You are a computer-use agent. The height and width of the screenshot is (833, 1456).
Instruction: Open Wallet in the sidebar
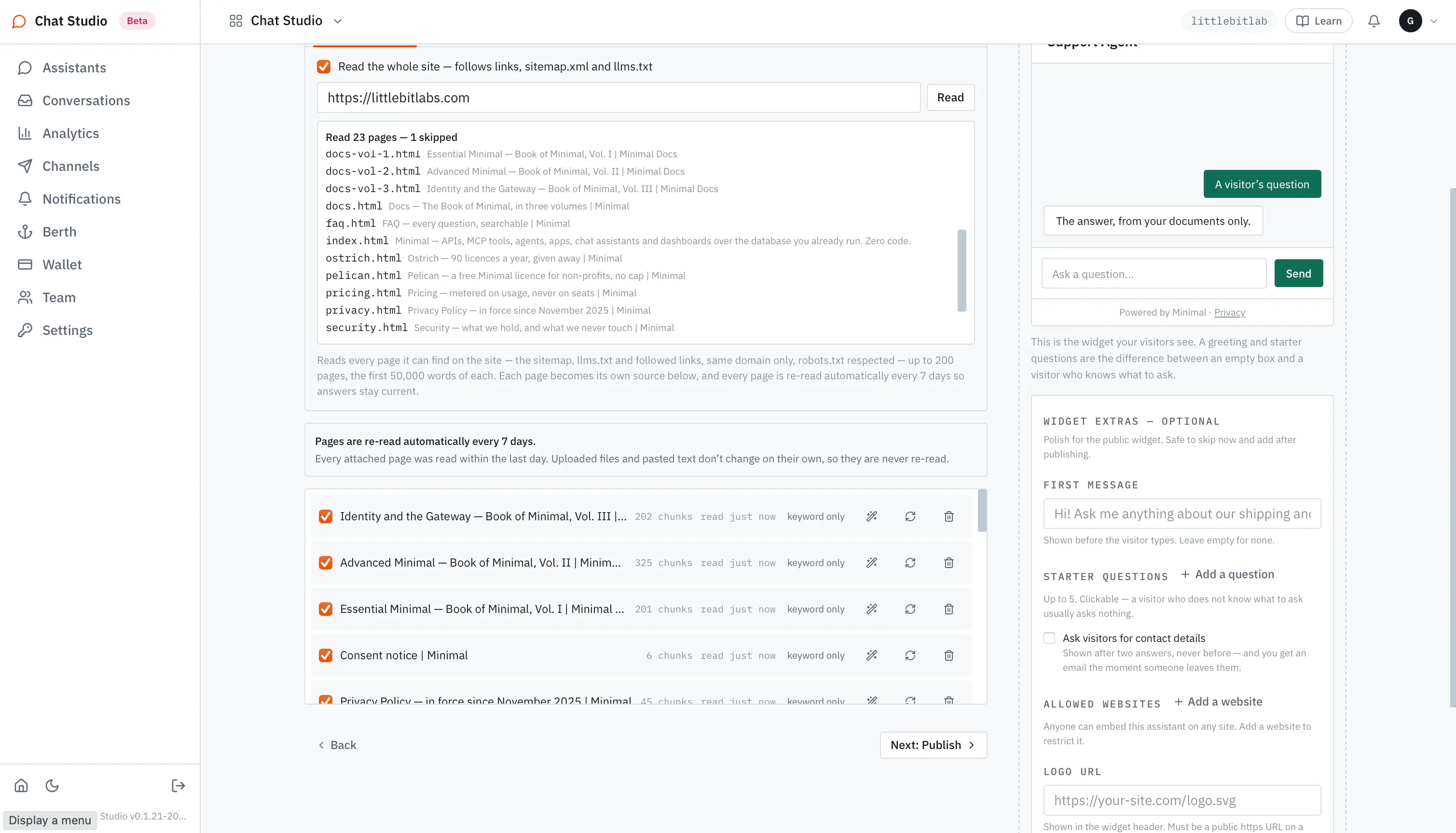pos(62,264)
